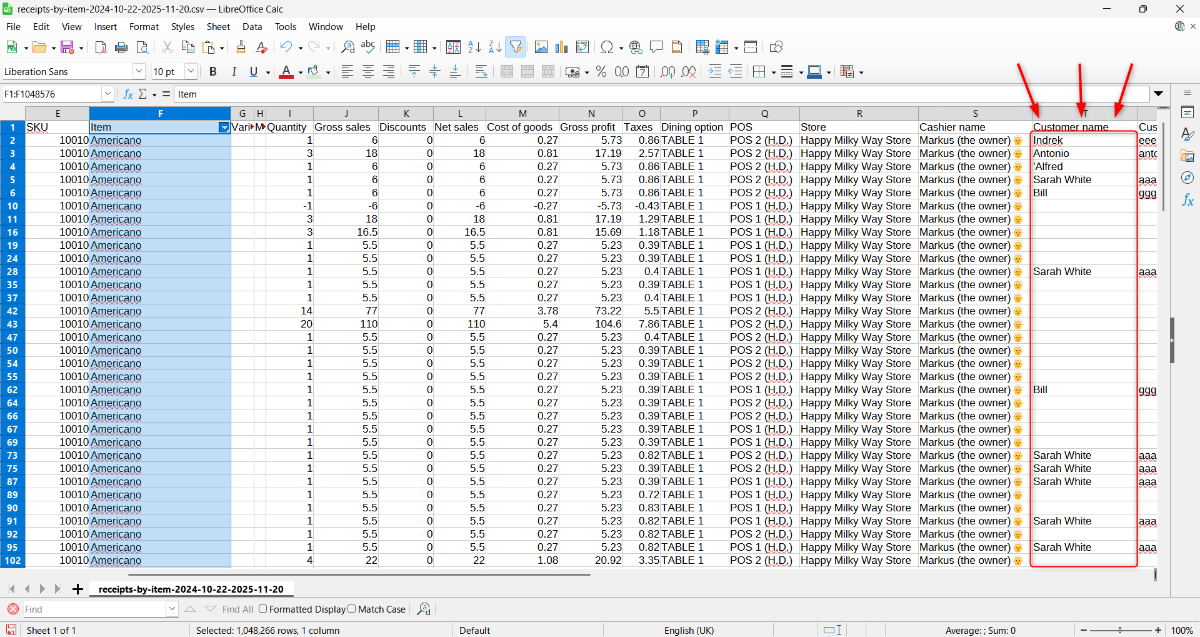Viewport: 1200px width, 637px height.
Task: Open the Function Wizard fx icon
Action: point(127,94)
